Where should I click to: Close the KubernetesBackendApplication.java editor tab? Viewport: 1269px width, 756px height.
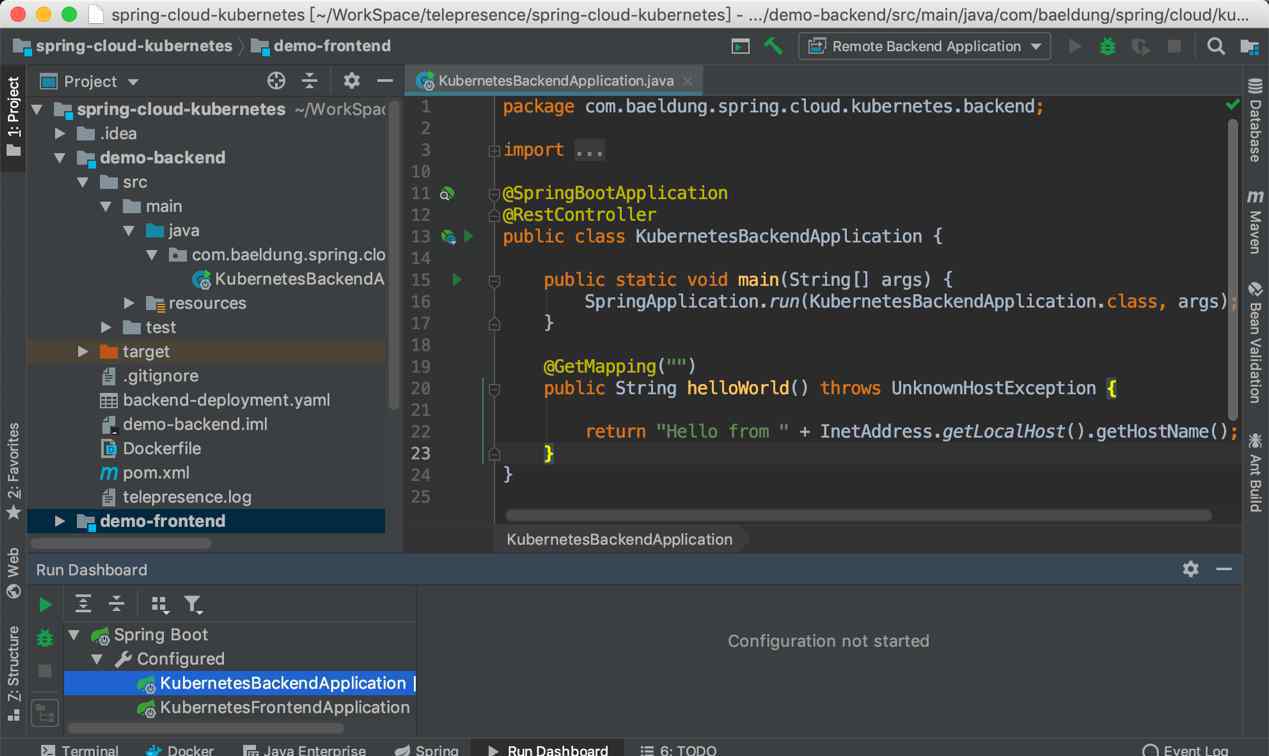click(x=688, y=81)
